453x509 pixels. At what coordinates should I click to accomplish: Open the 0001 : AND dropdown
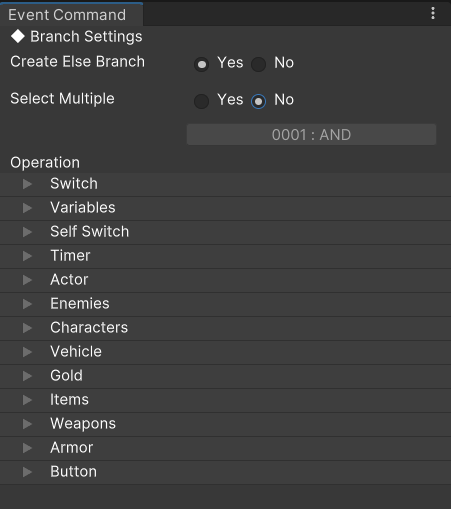pyautogui.click(x=311, y=135)
